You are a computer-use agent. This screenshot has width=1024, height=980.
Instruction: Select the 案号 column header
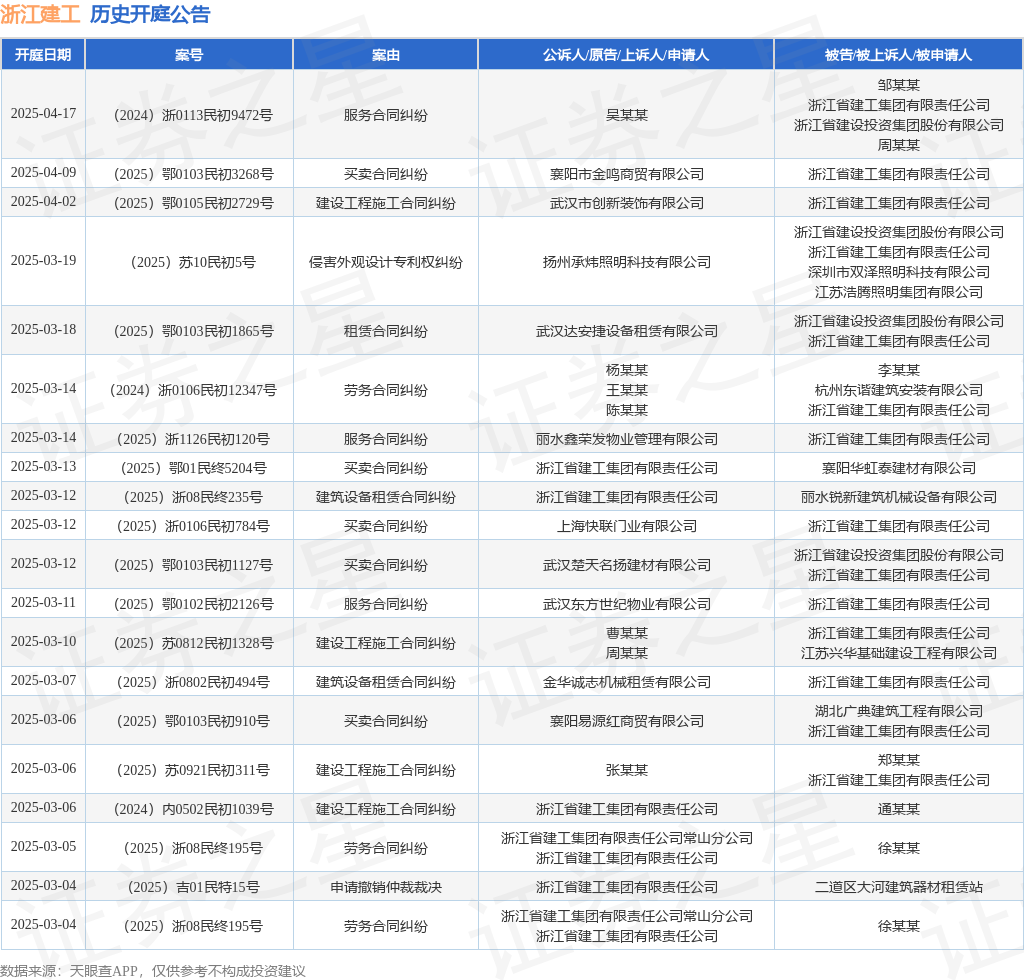[189, 55]
